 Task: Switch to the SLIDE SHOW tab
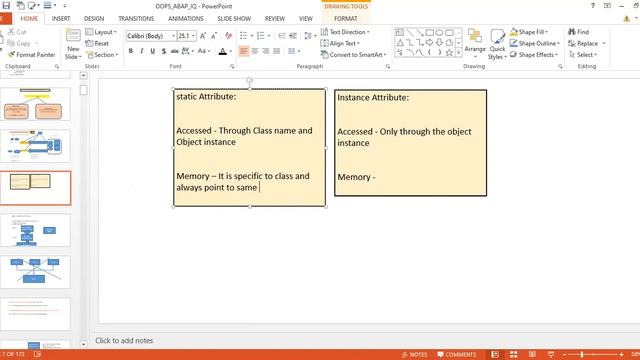coord(234,18)
